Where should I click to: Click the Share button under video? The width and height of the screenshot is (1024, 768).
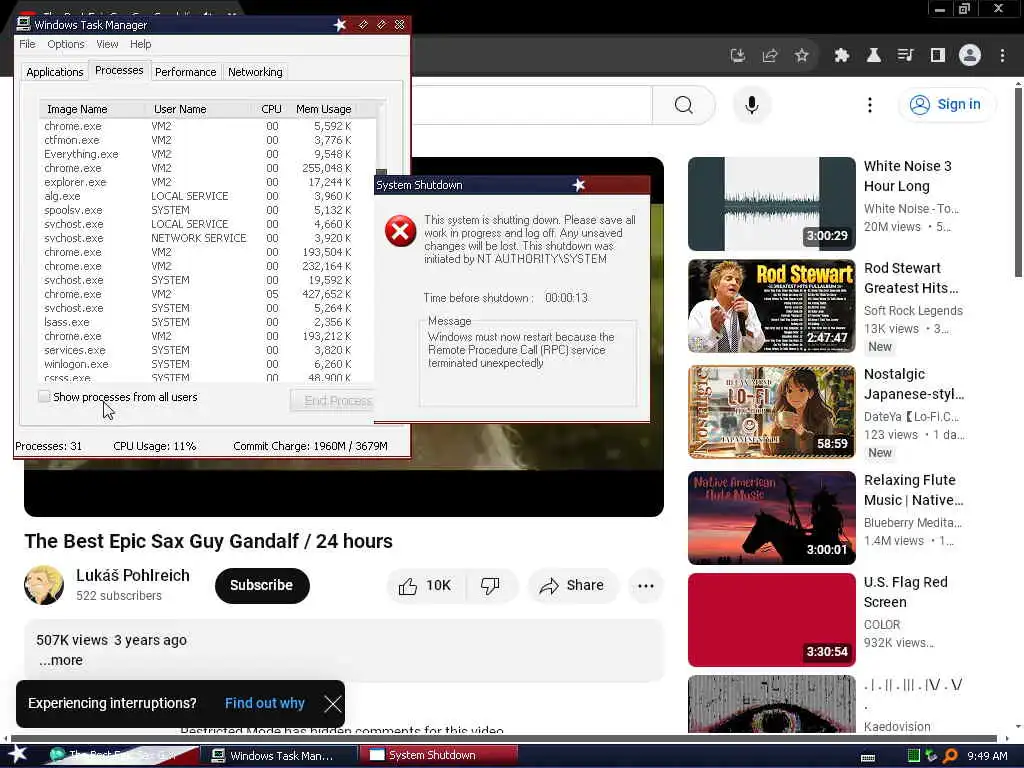point(572,586)
